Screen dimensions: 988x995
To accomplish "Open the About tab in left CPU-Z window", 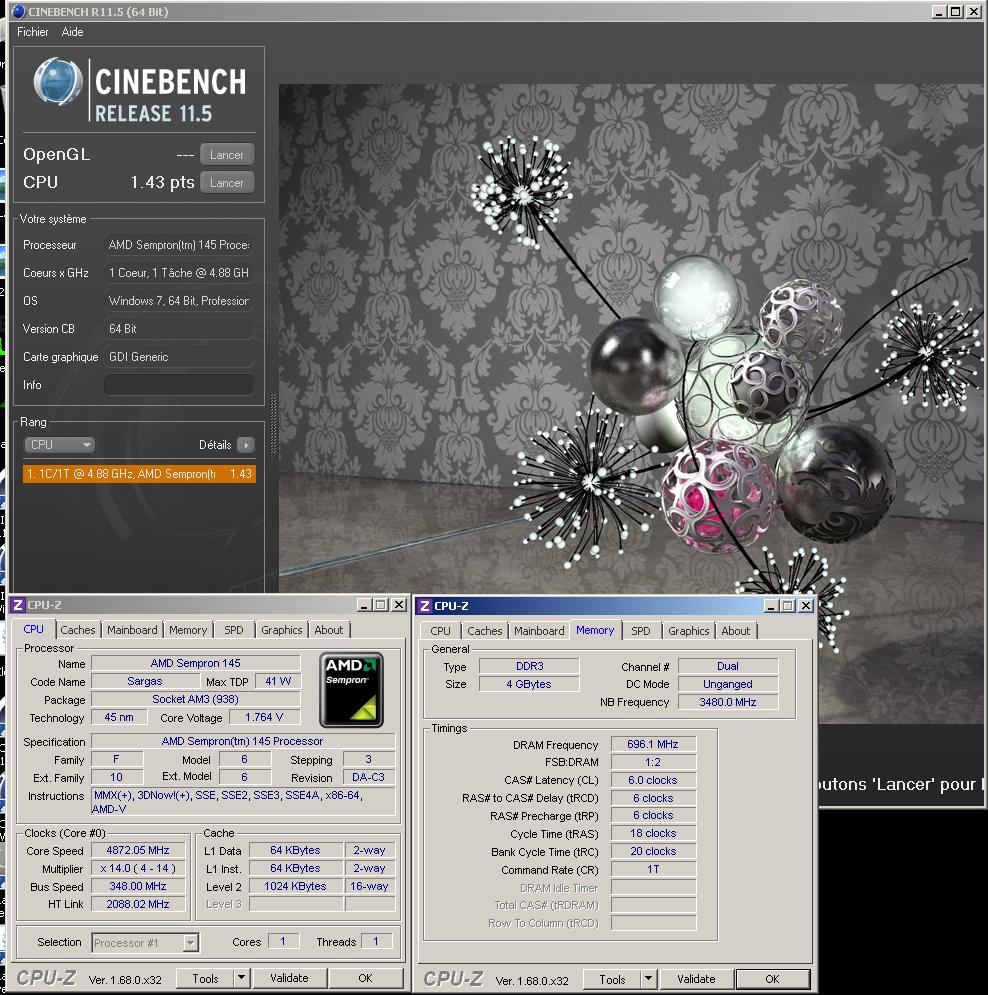I will 329,629.
